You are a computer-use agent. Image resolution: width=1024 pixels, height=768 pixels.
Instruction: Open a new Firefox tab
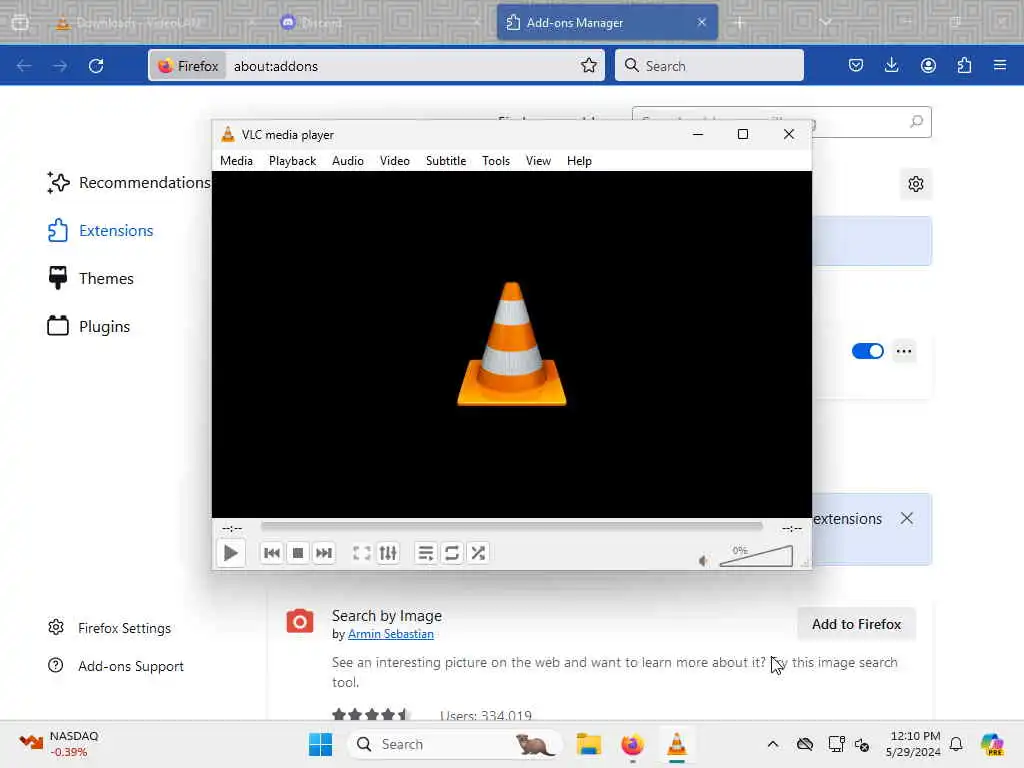click(x=739, y=23)
